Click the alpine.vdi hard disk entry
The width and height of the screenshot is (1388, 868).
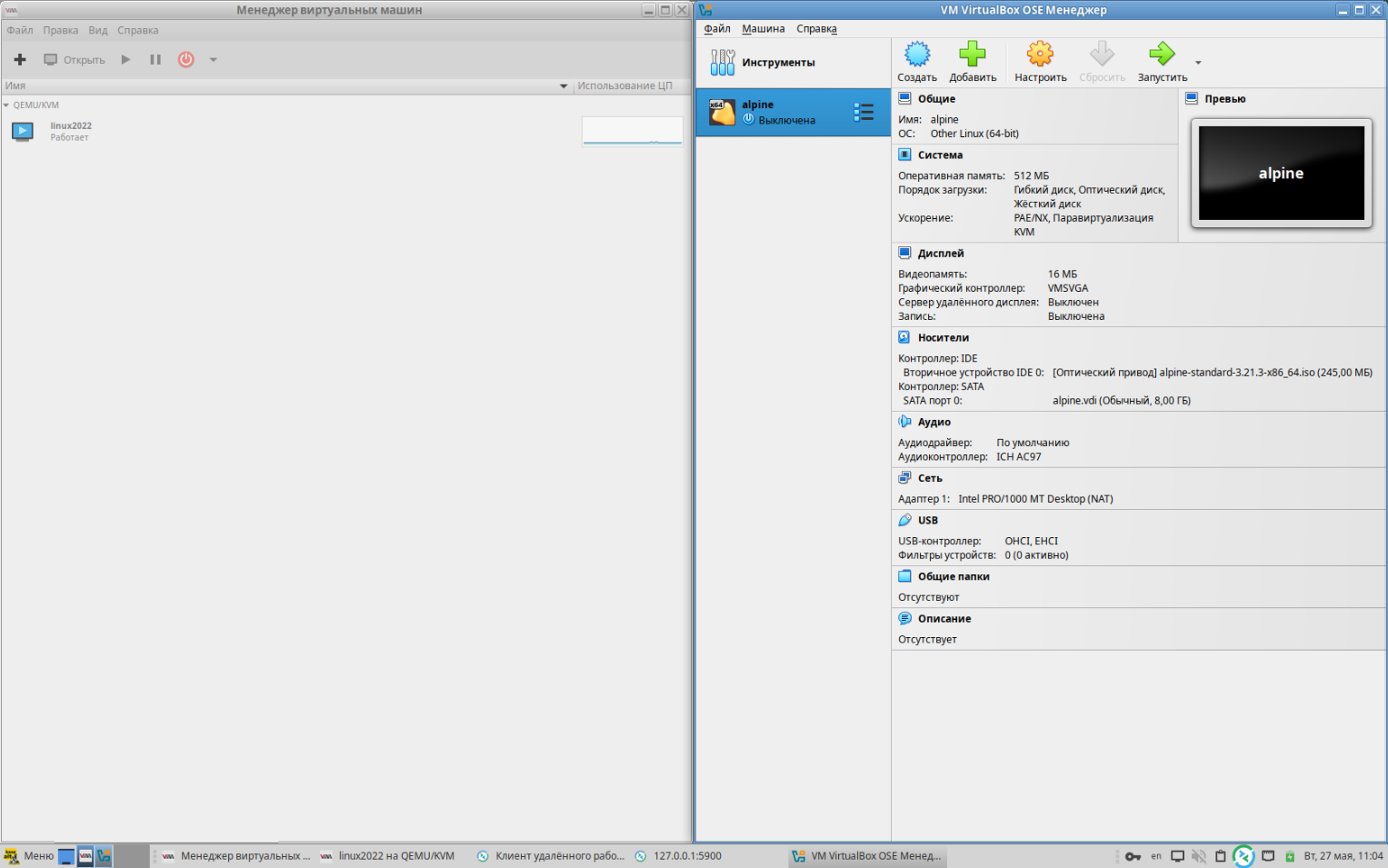[x=1122, y=401]
